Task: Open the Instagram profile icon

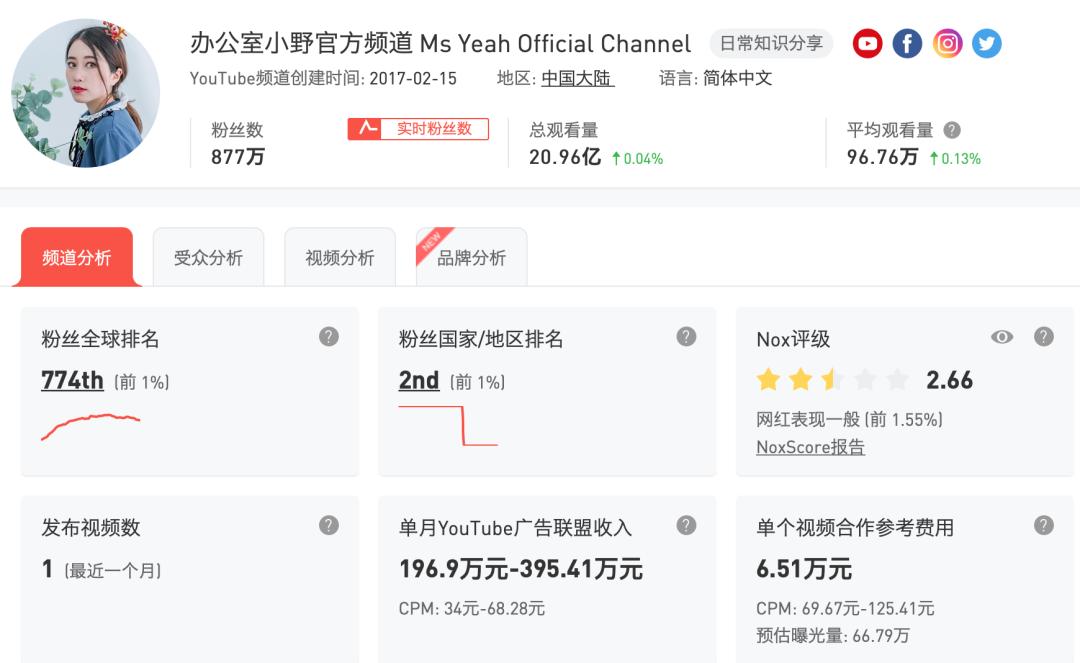Action: tap(947, 43)
